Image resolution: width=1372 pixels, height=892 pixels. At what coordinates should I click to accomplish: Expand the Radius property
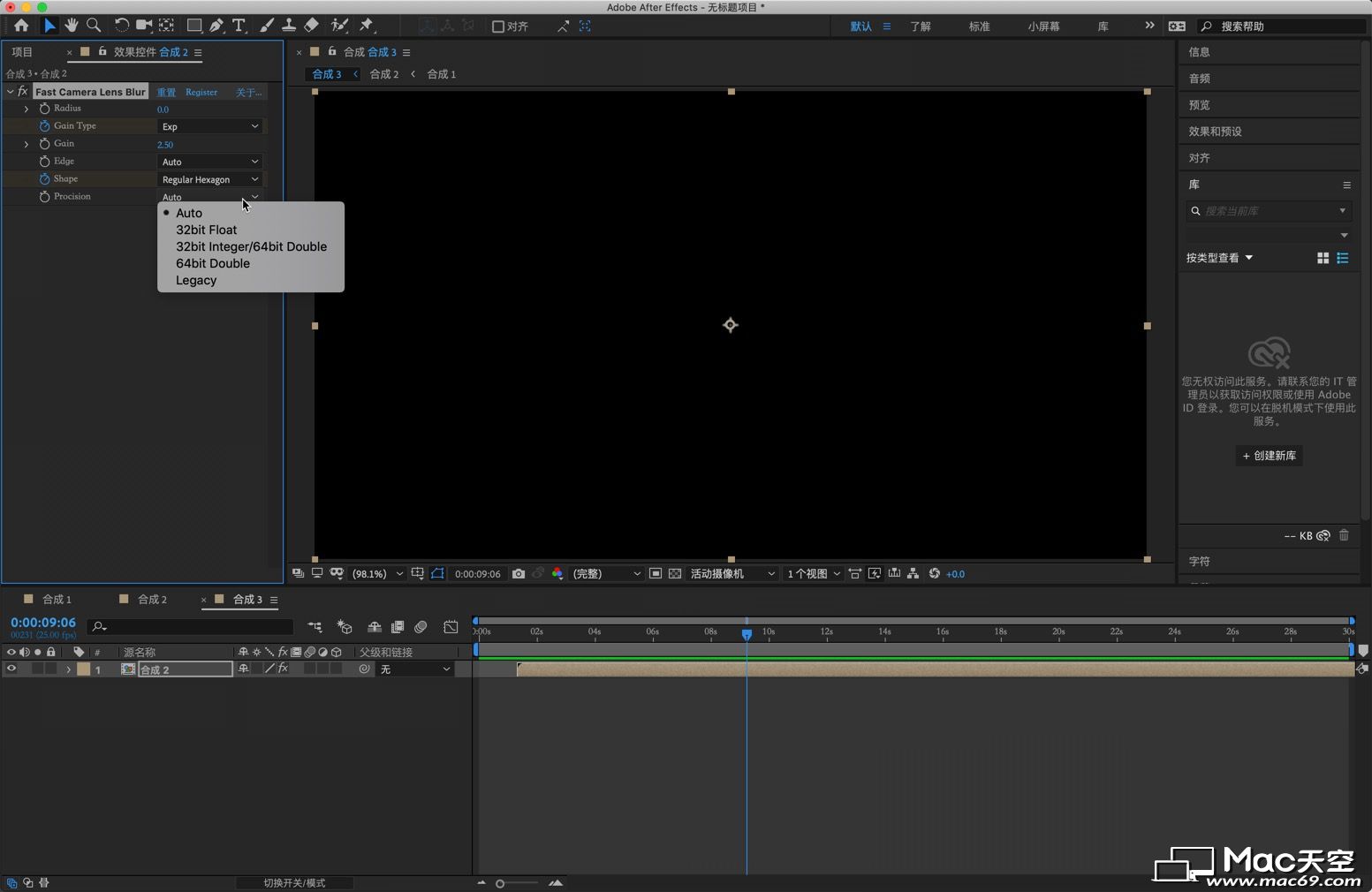click(x=27, y=109)
